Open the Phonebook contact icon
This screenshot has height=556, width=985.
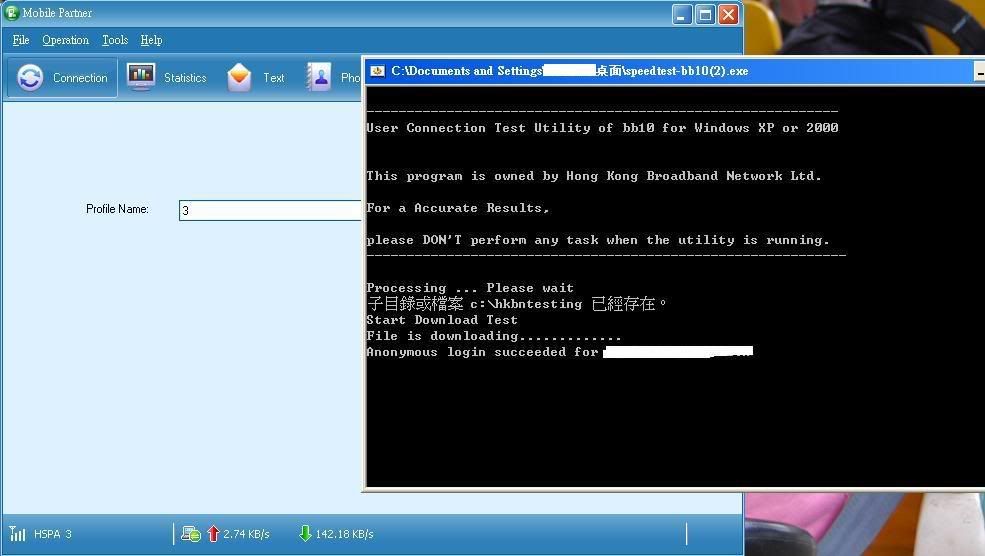tap(319, 77)
